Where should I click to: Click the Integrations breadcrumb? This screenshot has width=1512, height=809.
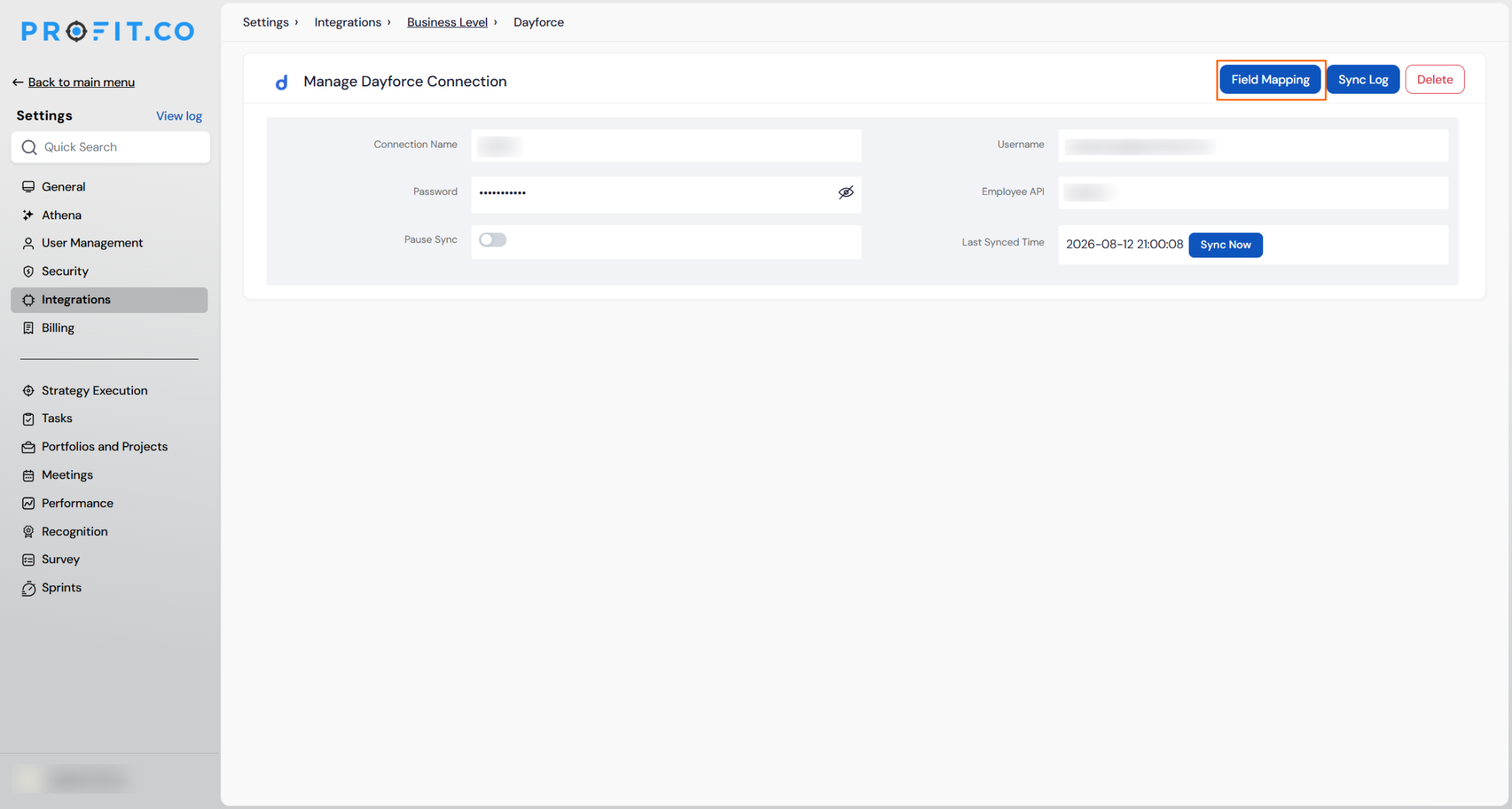pyautogui.click(x=348, y=22)
